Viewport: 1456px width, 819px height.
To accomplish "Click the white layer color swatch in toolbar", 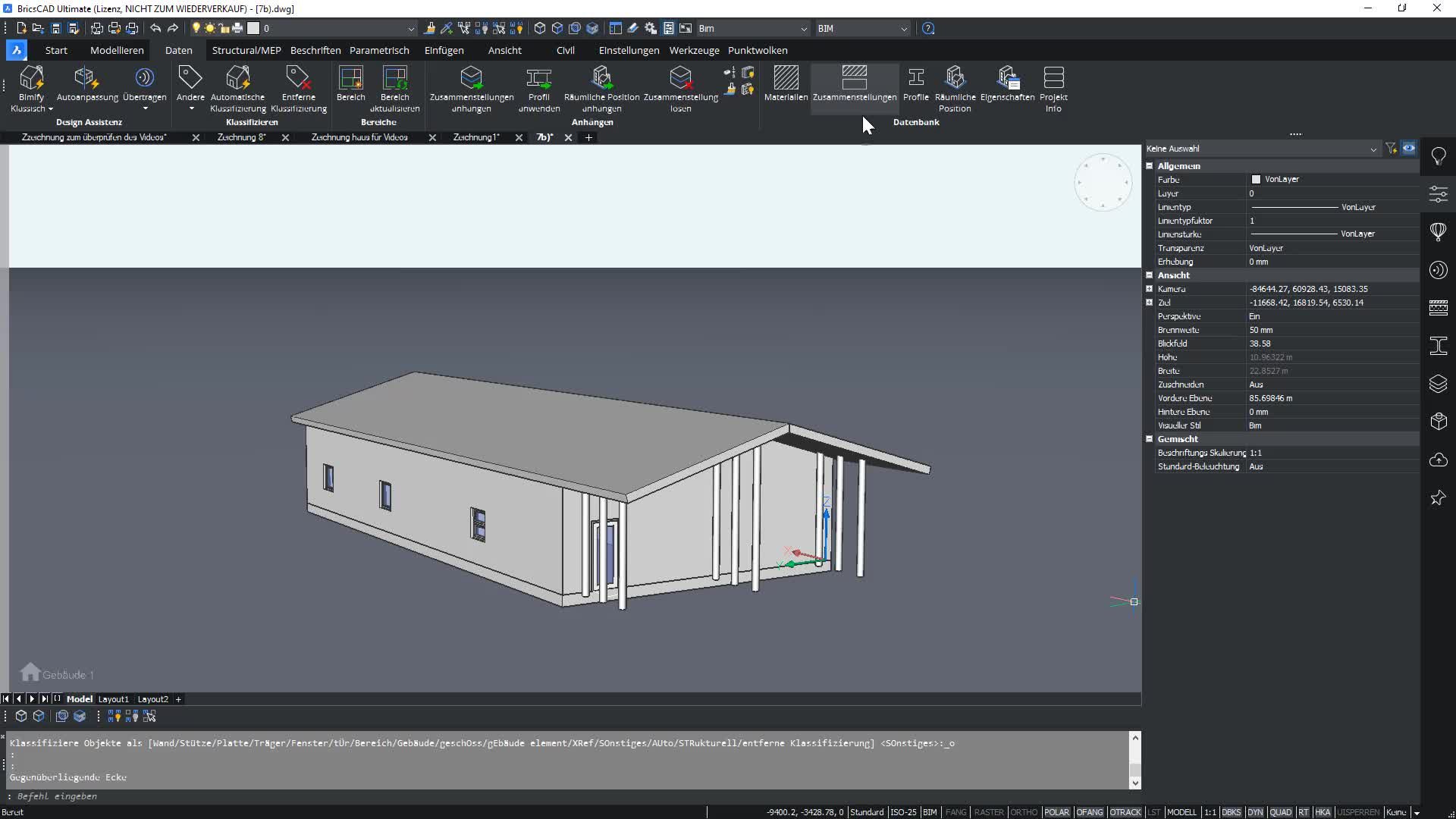I will coord(254,28).
